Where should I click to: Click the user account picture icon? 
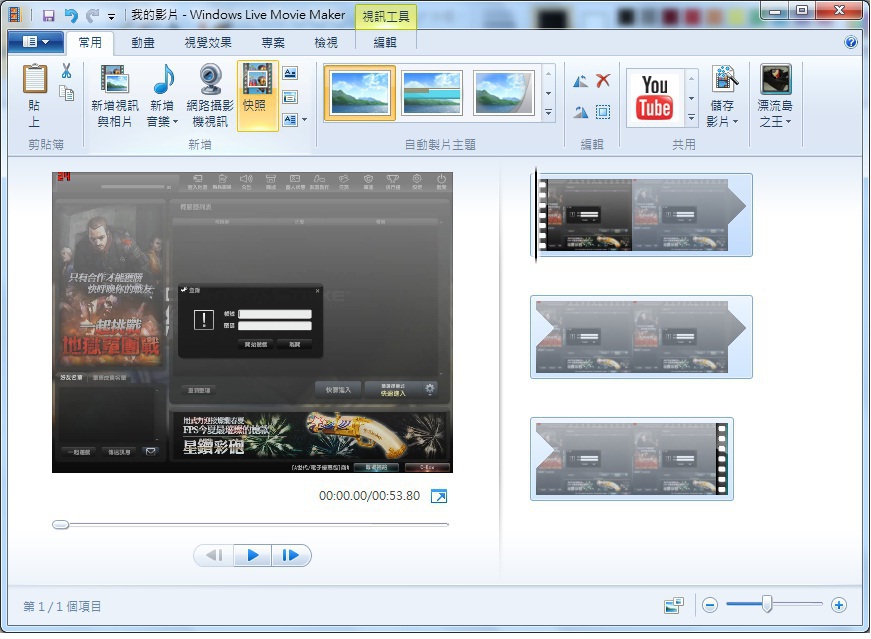coord(776,79)
